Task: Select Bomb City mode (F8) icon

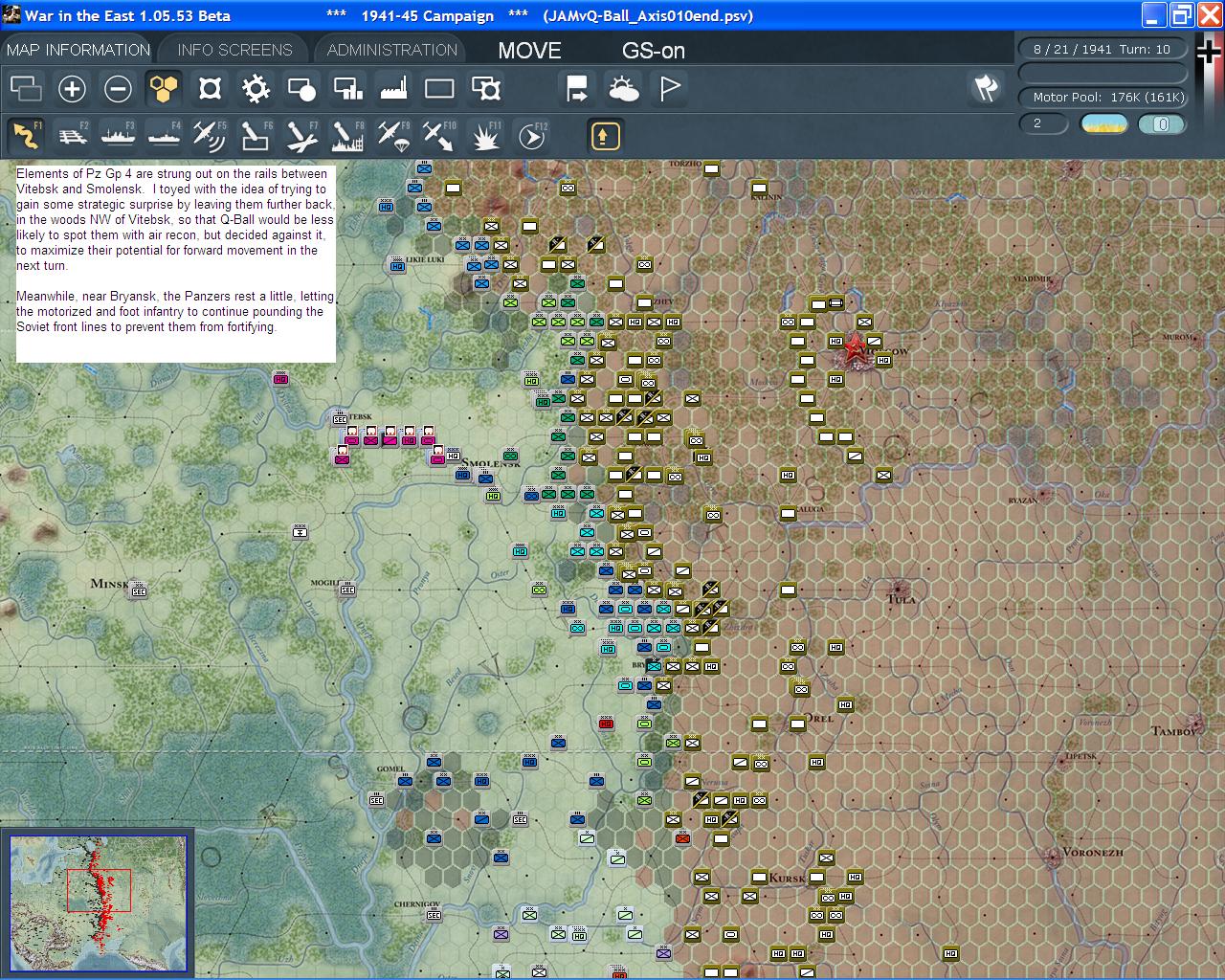Action: click(x=347, y=136)
